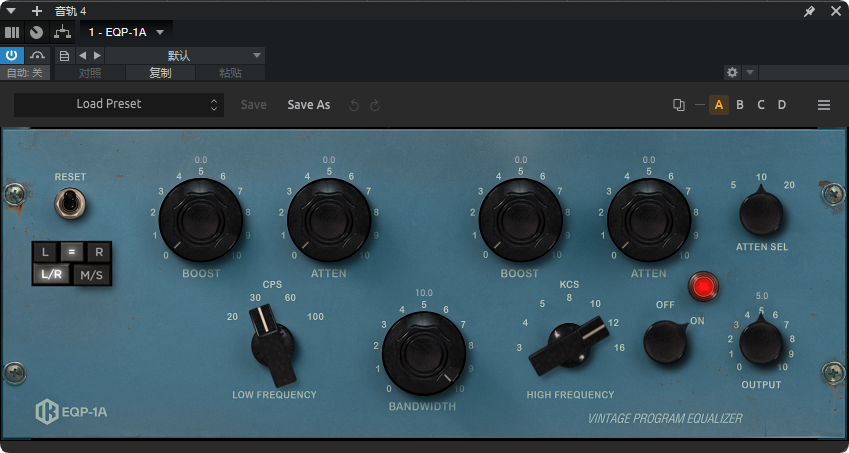Click the 自动: 关 automation button
The image size is (849, 453).
pyautogui.click(x=25, y=73)
